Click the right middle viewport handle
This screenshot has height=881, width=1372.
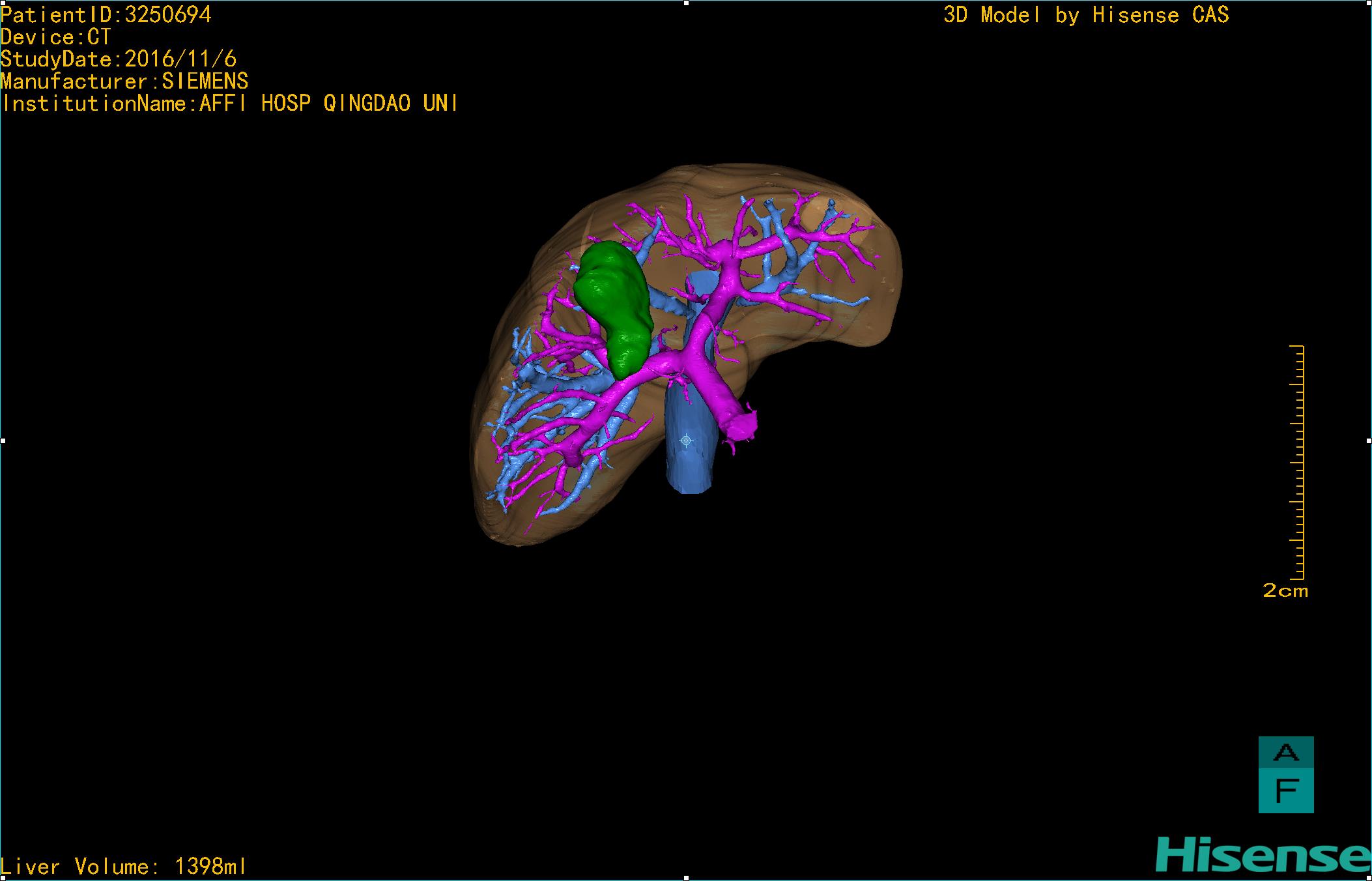[x=1368, y=441]
